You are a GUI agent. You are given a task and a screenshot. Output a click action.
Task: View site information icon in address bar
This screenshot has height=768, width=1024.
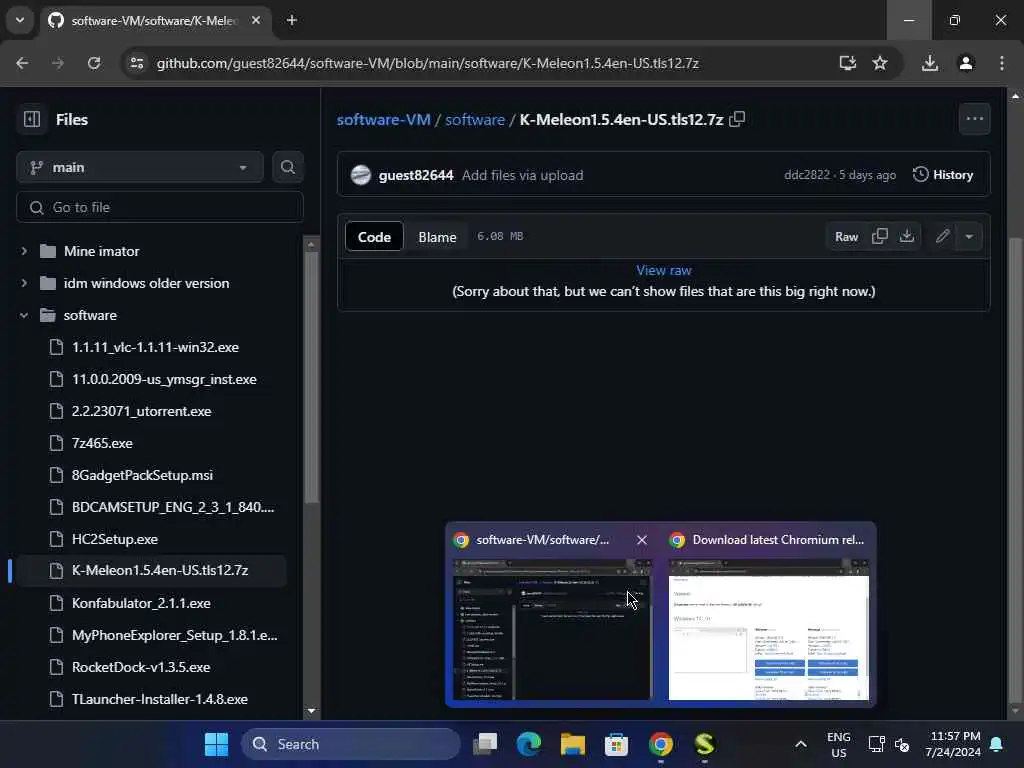pyautogui.click(x=136, y=63)
